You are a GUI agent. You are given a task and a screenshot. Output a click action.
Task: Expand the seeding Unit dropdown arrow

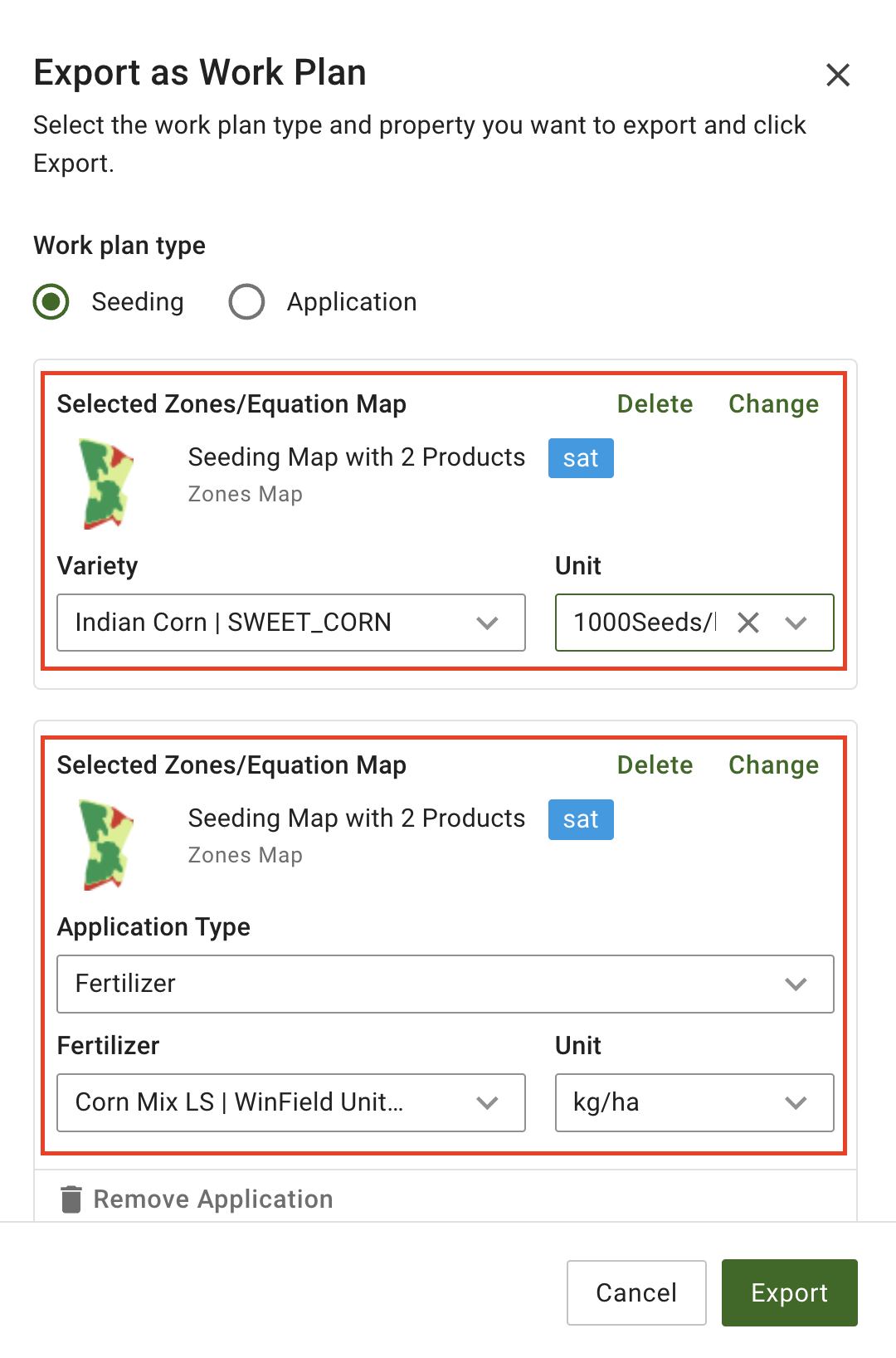(x=796, y=623)
